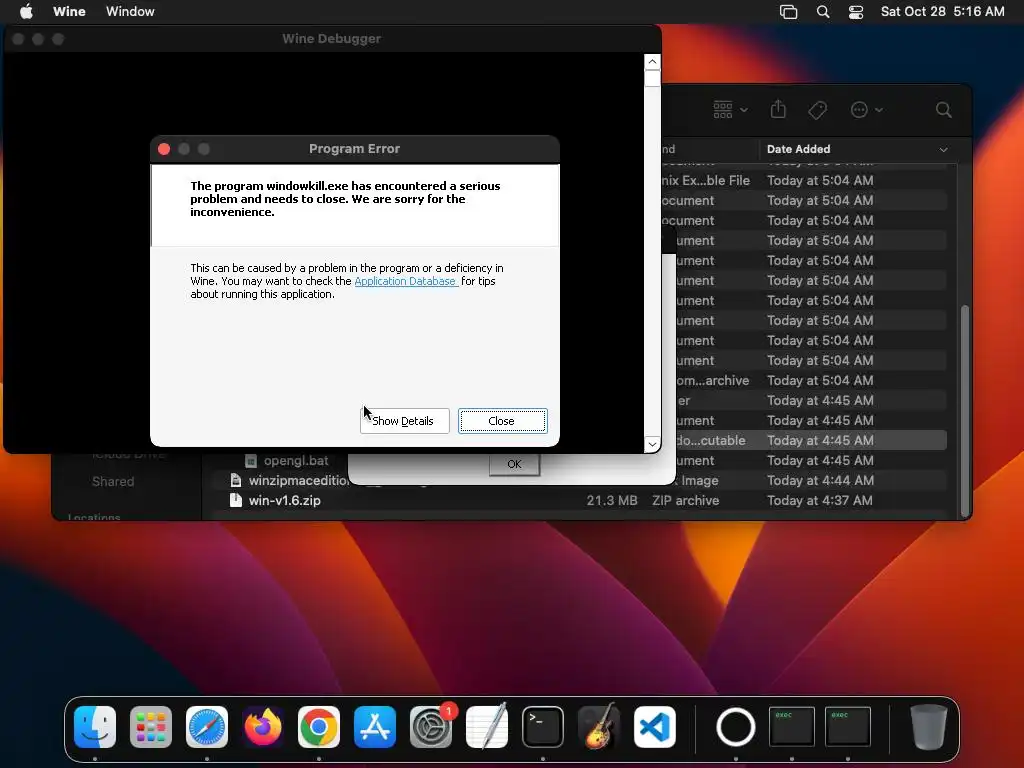
Task: Select the nix Ex...ble File row
Action: pyautogui.click(x=803, y=180)
